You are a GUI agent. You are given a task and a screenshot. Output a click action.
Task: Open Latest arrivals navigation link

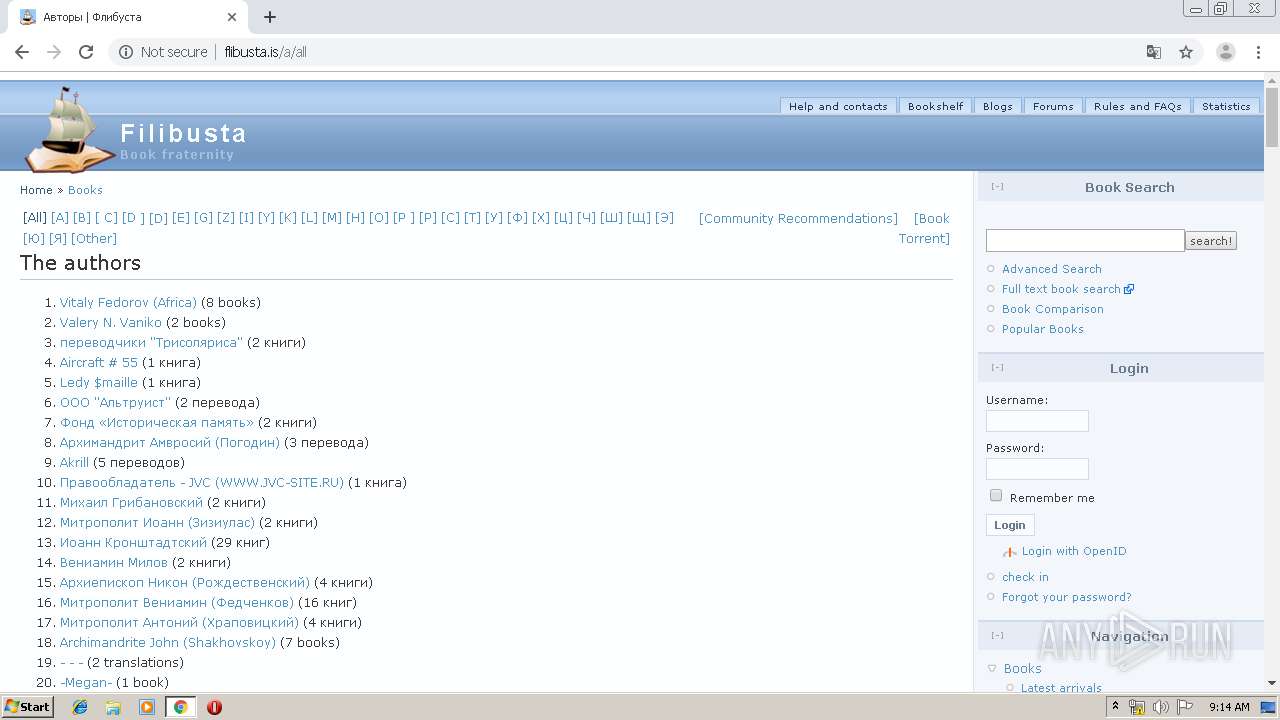1061,688
